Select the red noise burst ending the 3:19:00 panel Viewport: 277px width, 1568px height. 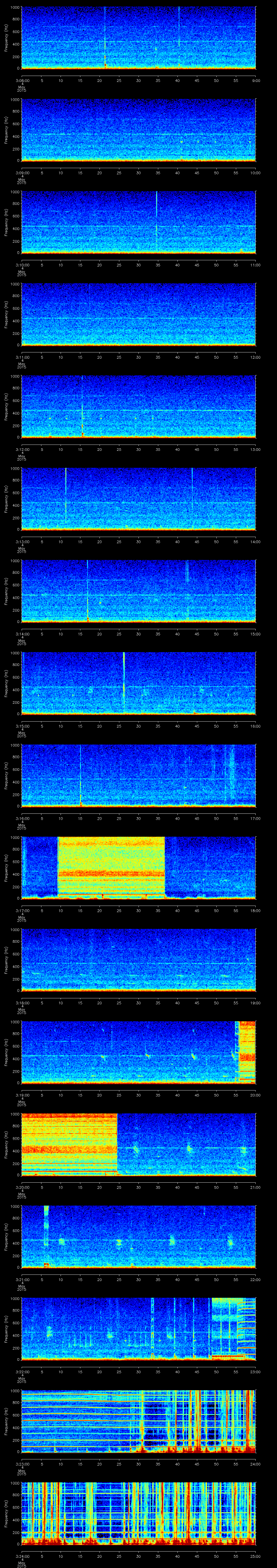[x=248, y=1052]
